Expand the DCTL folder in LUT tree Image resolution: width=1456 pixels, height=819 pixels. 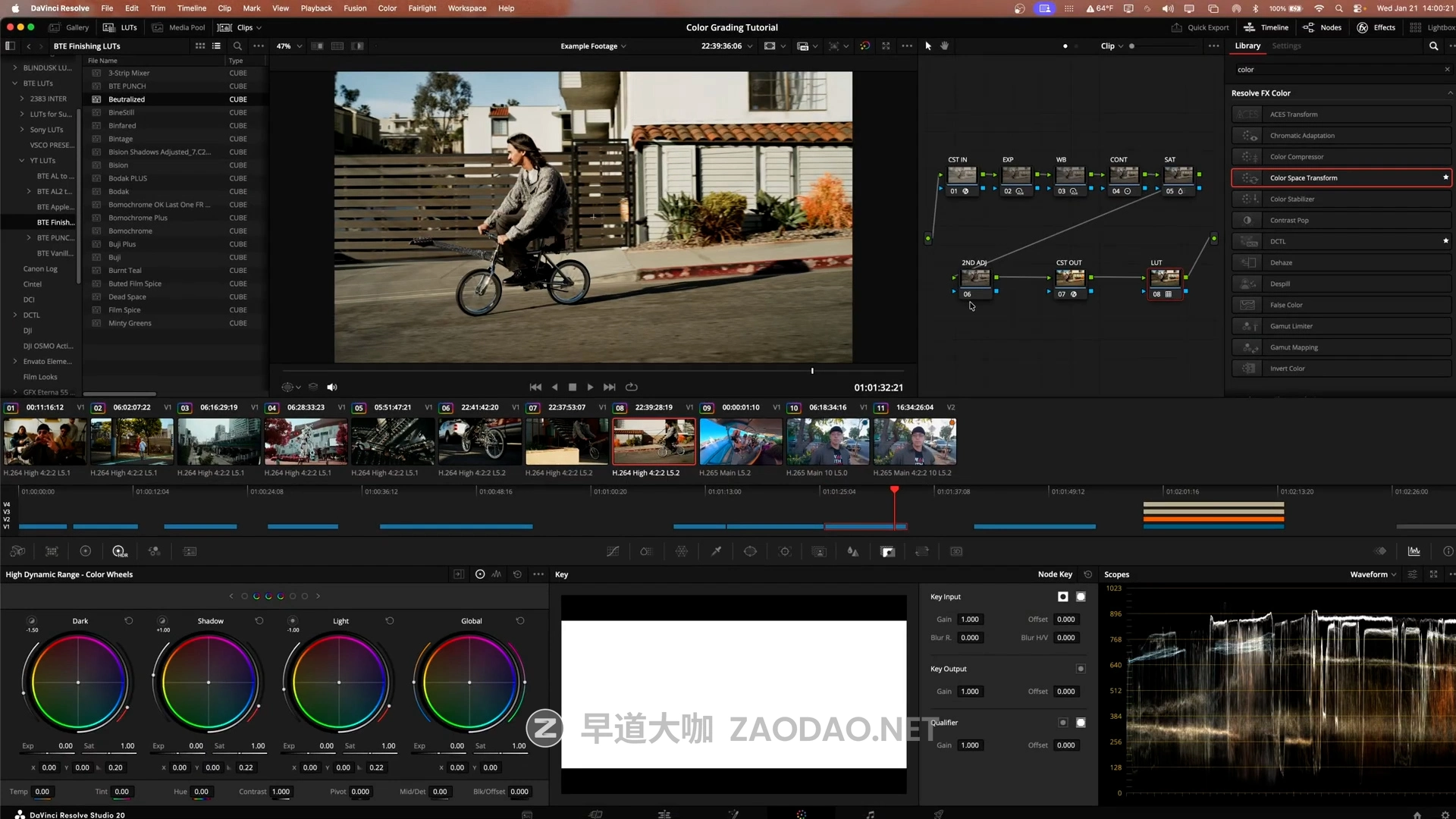click(x=14, y=315)
